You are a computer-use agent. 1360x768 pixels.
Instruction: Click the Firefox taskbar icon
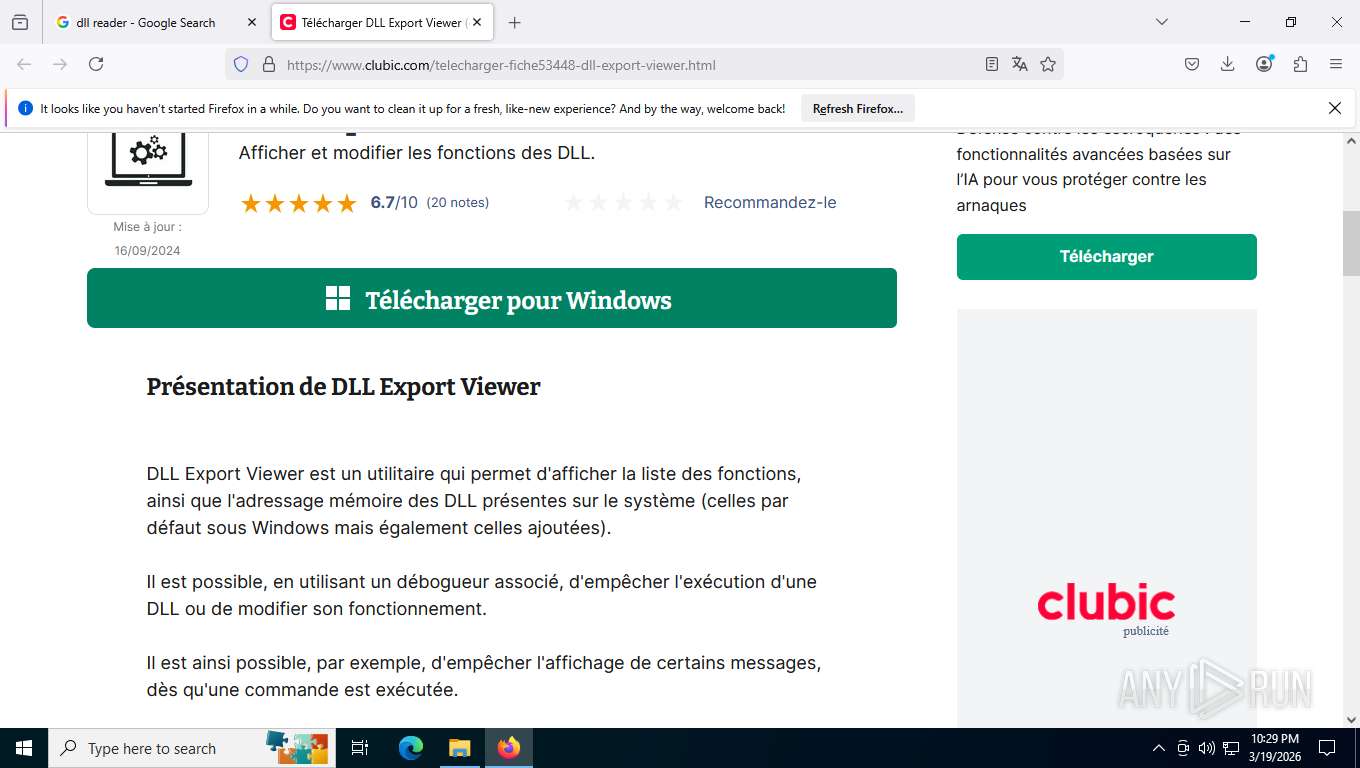(x=509, y=748)
